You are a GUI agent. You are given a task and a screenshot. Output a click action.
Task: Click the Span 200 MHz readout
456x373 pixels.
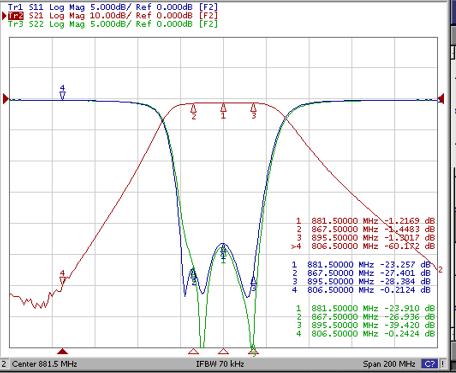coord(389,364)
